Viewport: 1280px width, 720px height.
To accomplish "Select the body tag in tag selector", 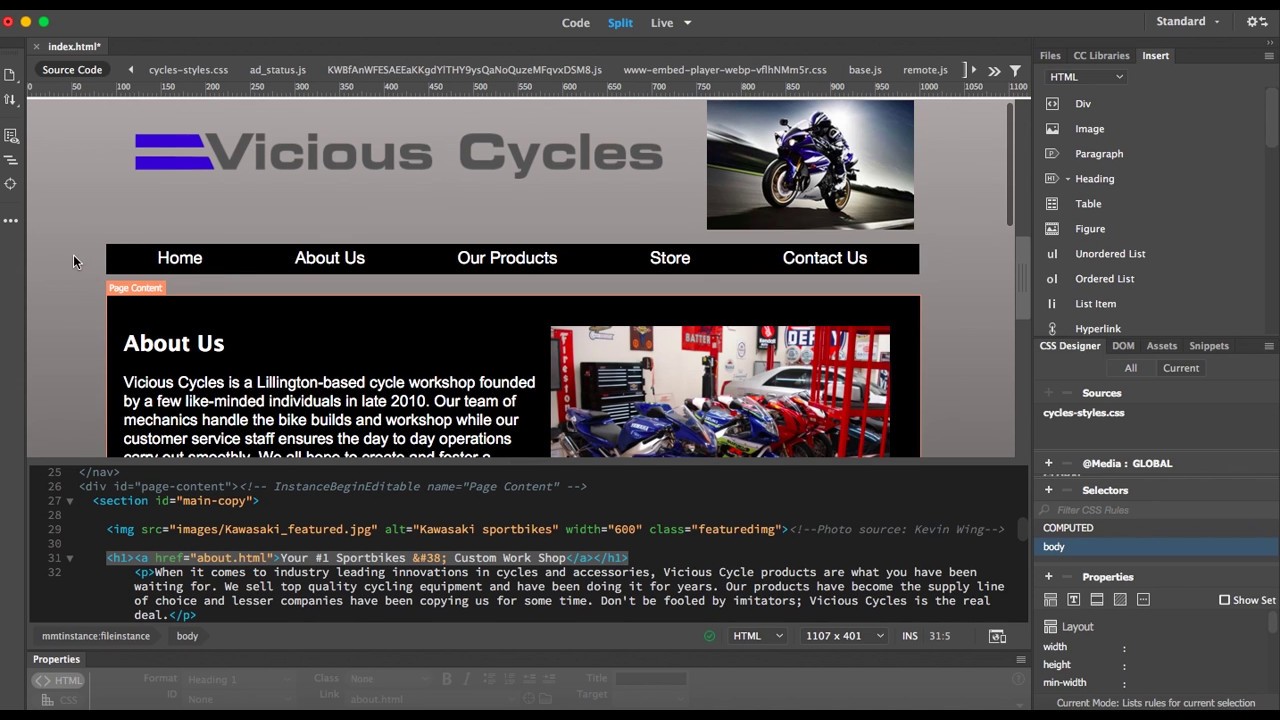I will click(x=187, y=636).
